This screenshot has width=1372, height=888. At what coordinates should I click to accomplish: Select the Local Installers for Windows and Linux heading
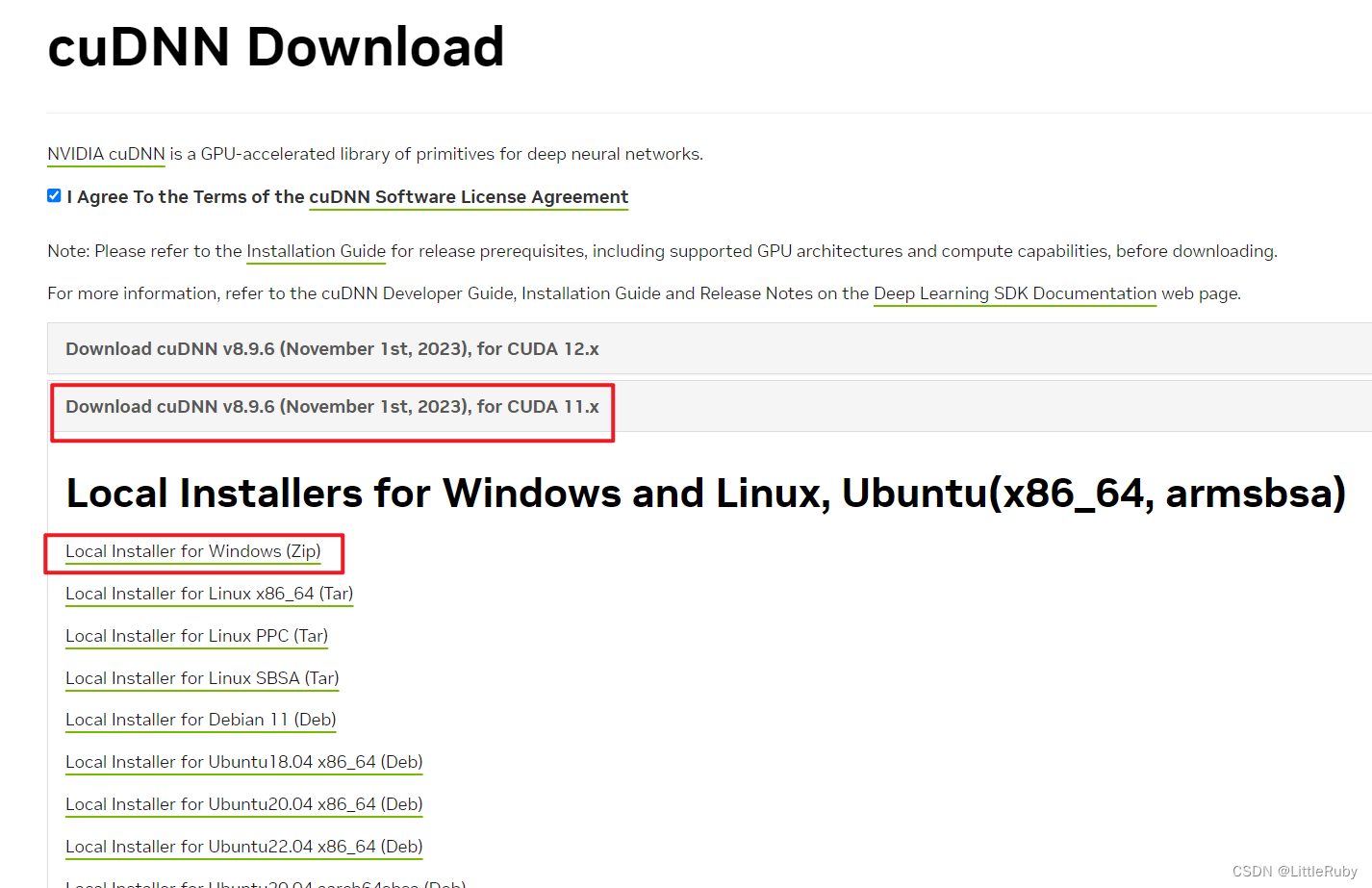705,494
